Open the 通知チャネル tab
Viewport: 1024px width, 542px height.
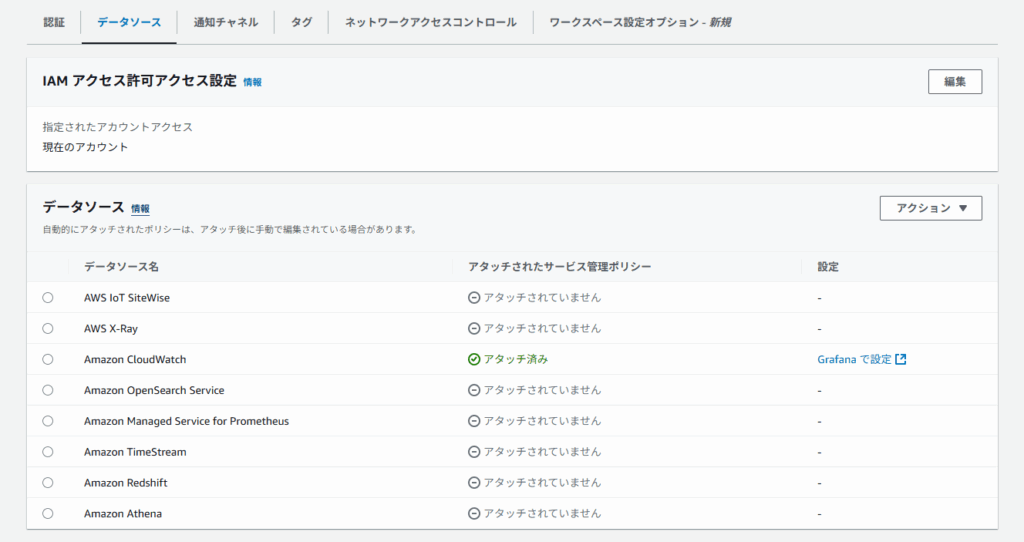(x=226, y=22)
